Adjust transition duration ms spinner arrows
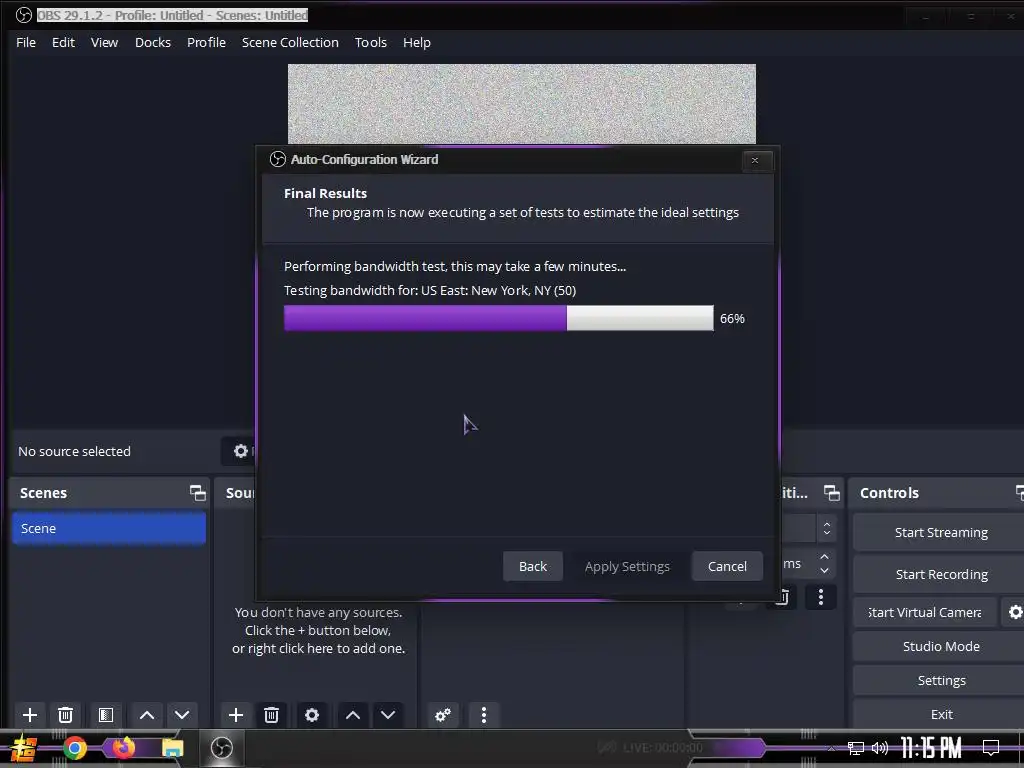Viewport: 1024px width, 768px height. [x=824, y=564]
